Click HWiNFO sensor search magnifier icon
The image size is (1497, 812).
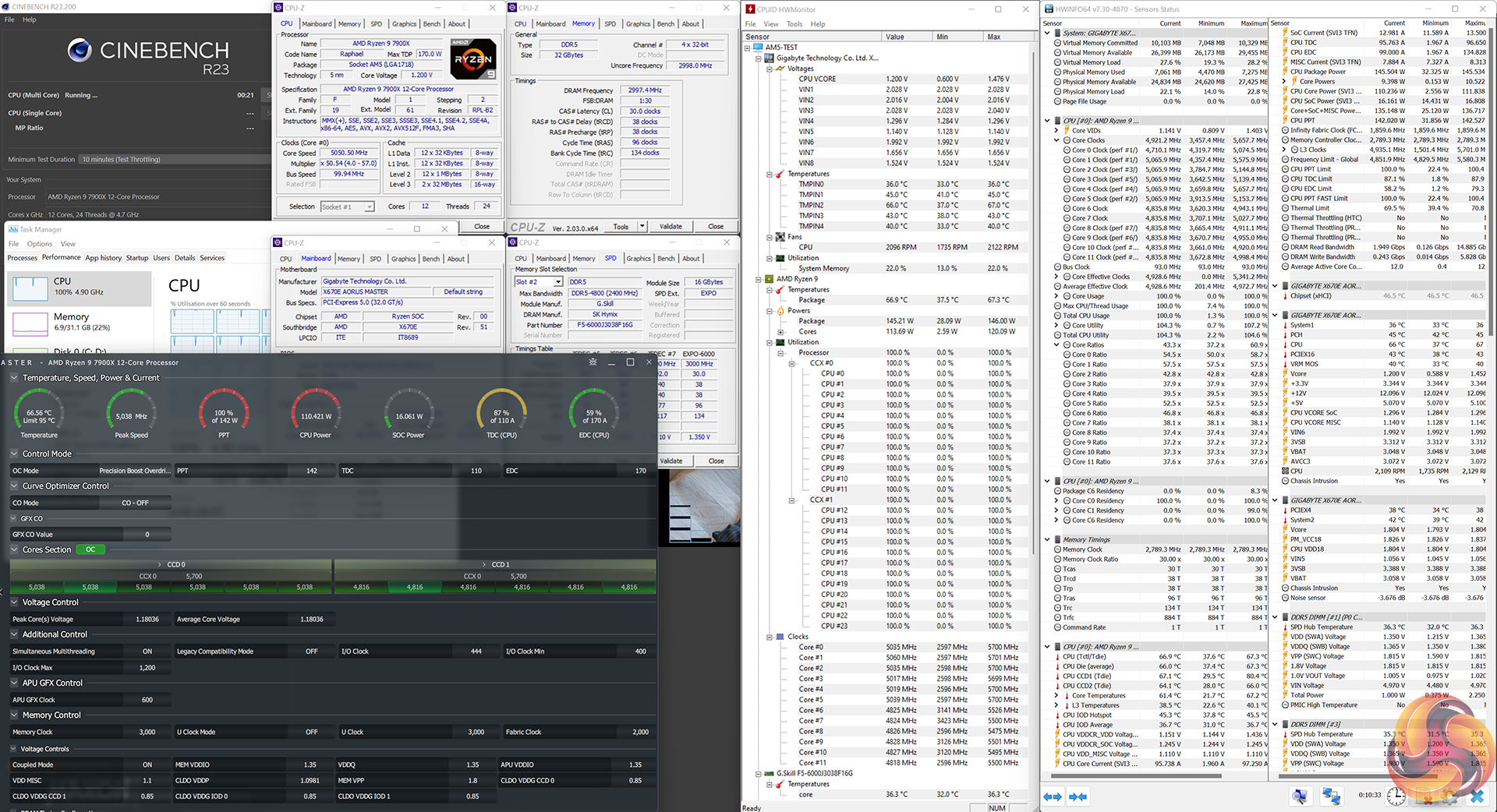coord(1300,796)
